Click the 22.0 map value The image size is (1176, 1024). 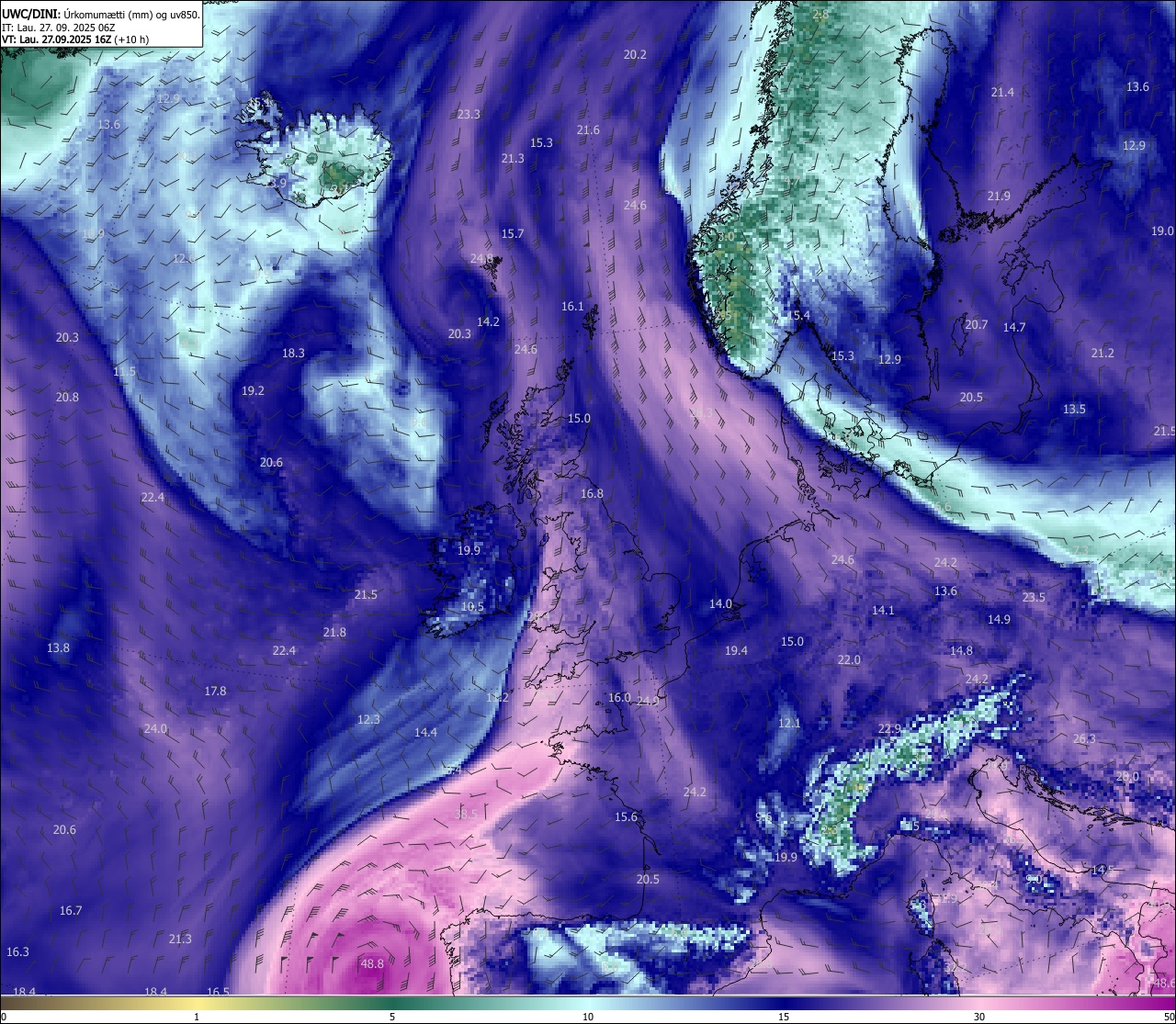[x=849, y=659]
